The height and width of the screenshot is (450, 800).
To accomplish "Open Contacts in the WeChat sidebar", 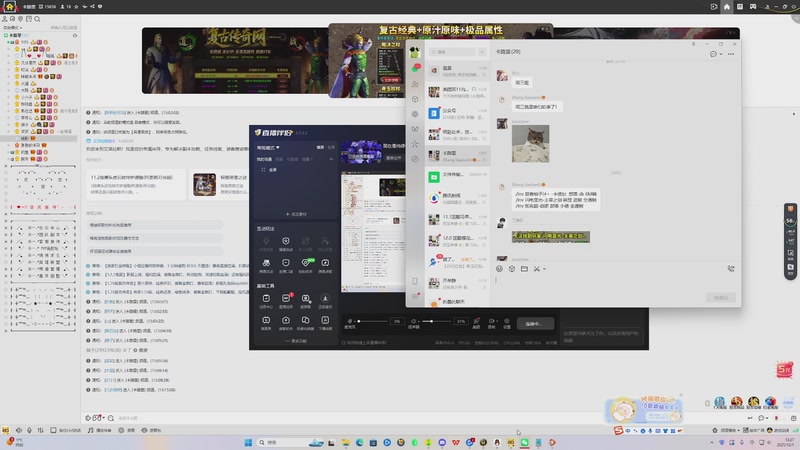I will (415, 84).
